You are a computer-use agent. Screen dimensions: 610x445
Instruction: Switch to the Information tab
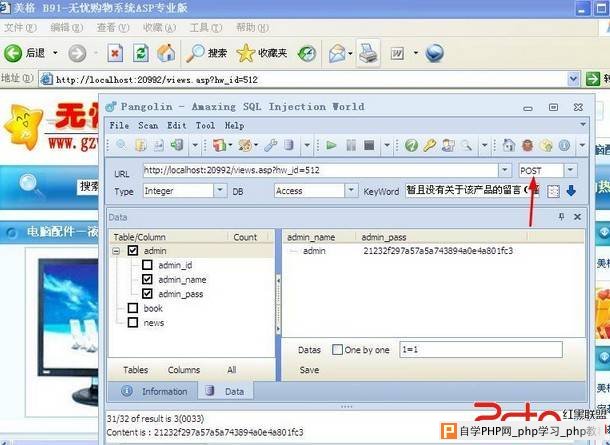coord(154,391)
